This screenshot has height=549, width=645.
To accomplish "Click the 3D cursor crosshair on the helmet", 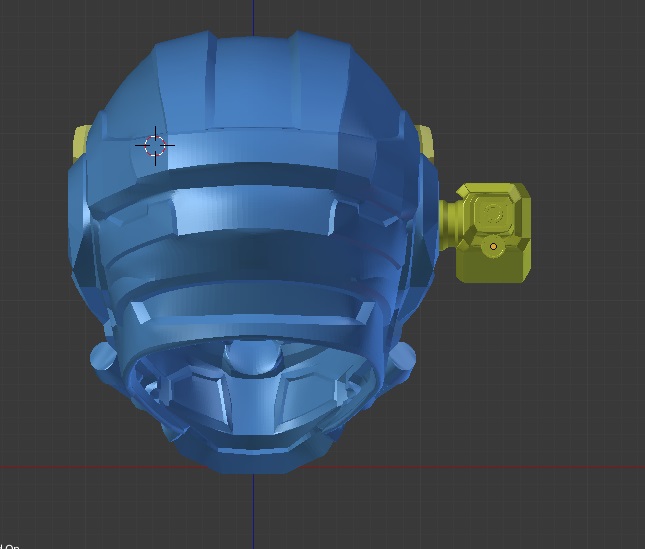I will (x=154, y=146).
